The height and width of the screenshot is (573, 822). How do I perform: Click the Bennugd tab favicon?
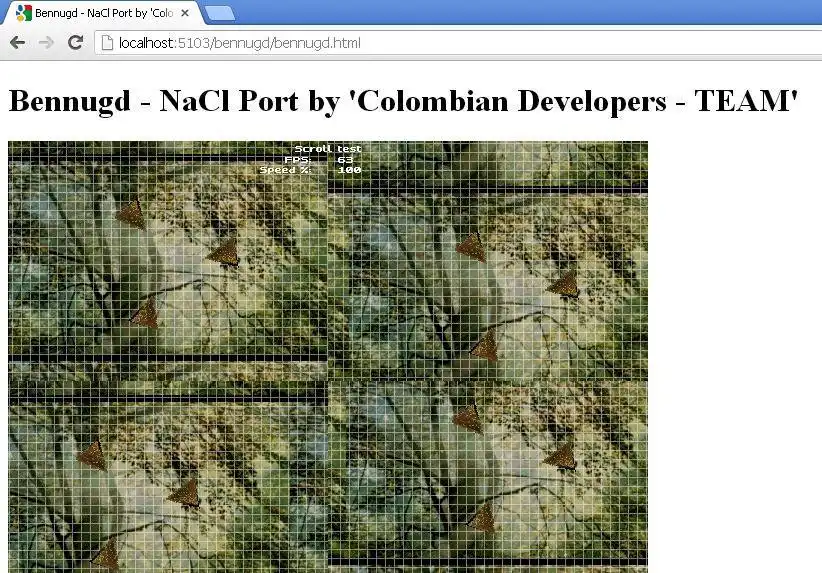24,13
